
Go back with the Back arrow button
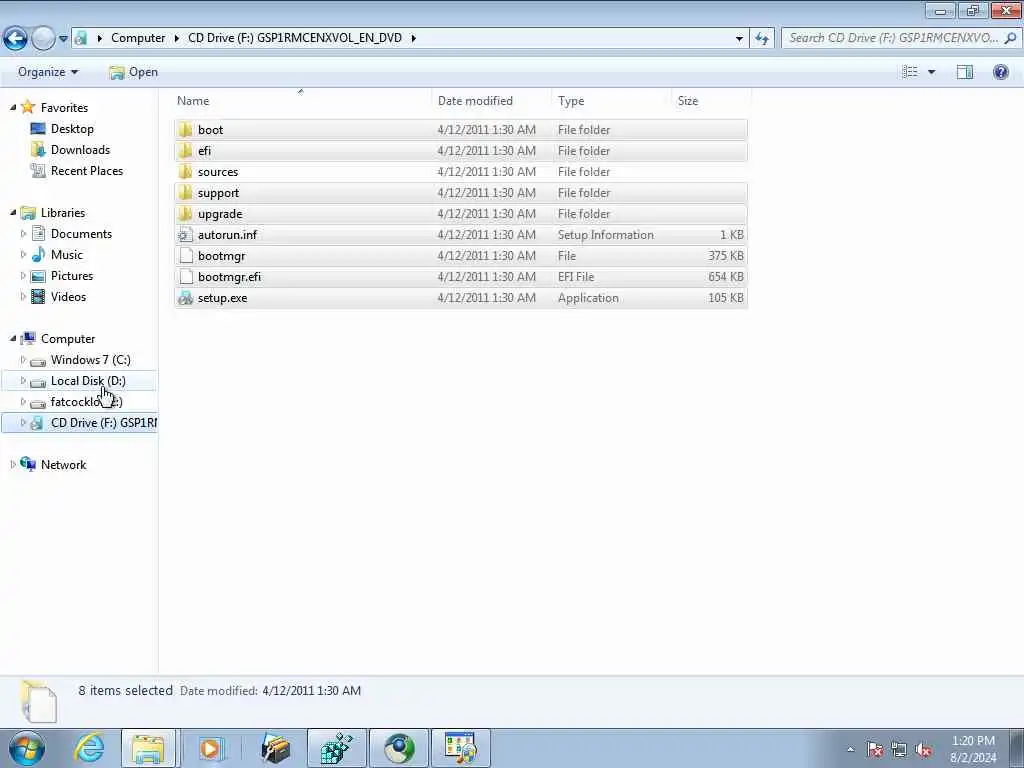click(15, 39)
